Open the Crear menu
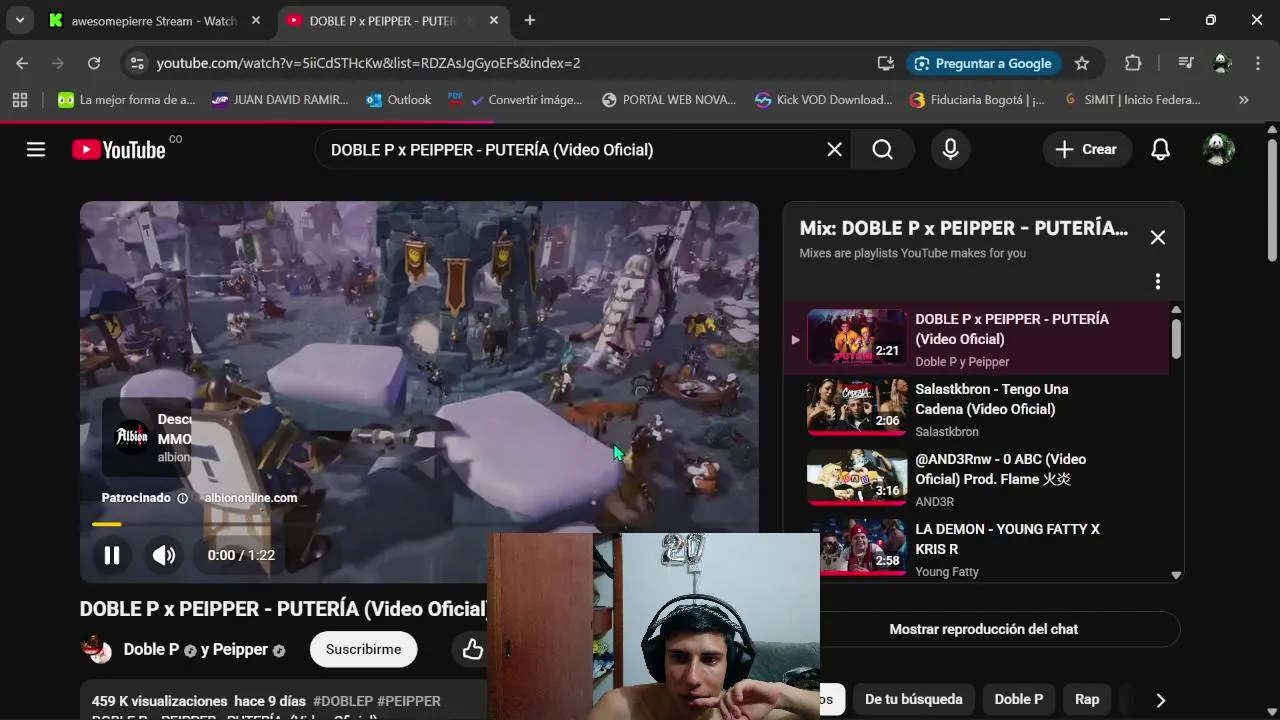 [x=1087, y=149]
